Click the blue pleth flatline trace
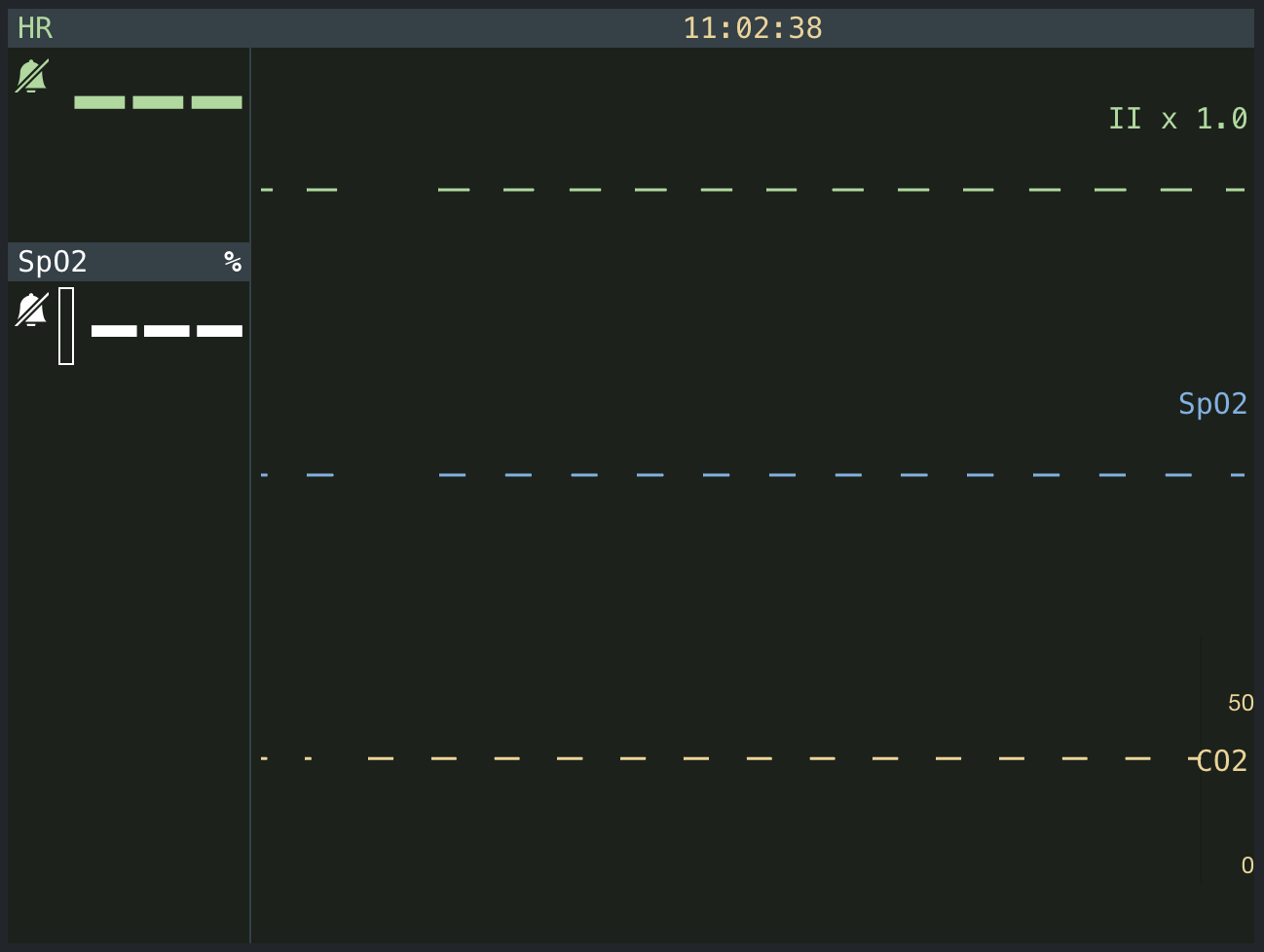 pyautogui.click(x=716, y=475)
